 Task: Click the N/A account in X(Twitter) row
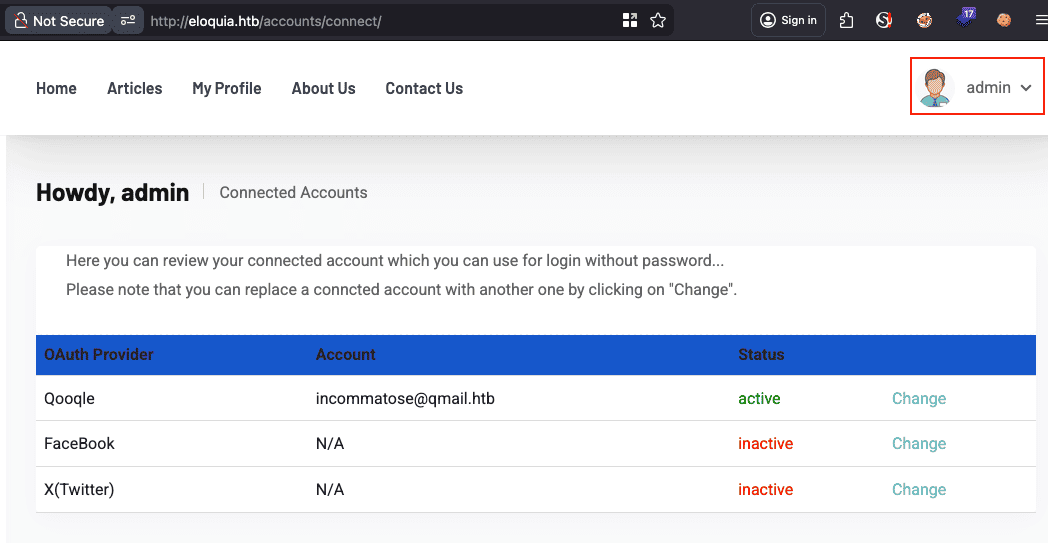pos(330,490)
